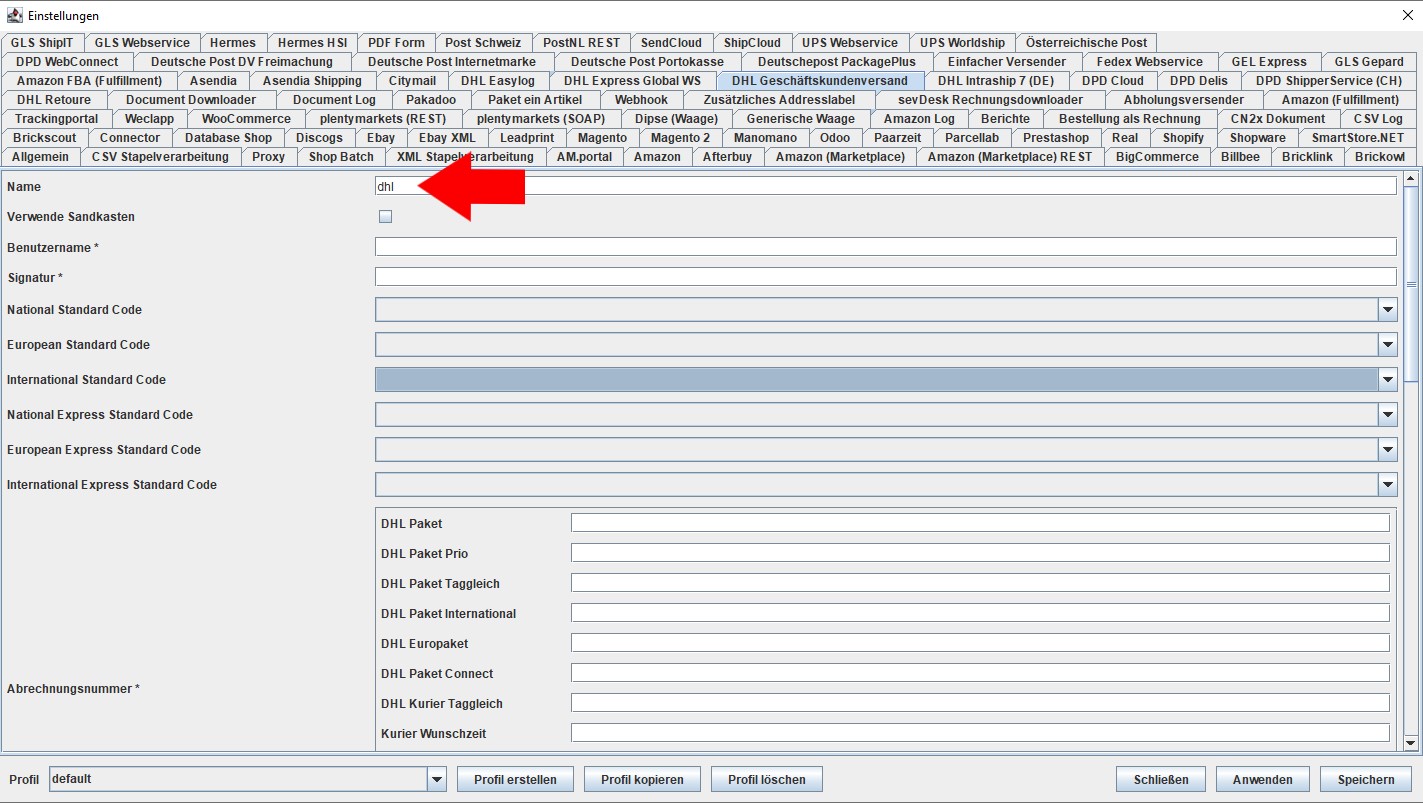Open the International Standard Code dropdown
Image resolution: width=1423 pixels, height=803 pixels.
1387,380
